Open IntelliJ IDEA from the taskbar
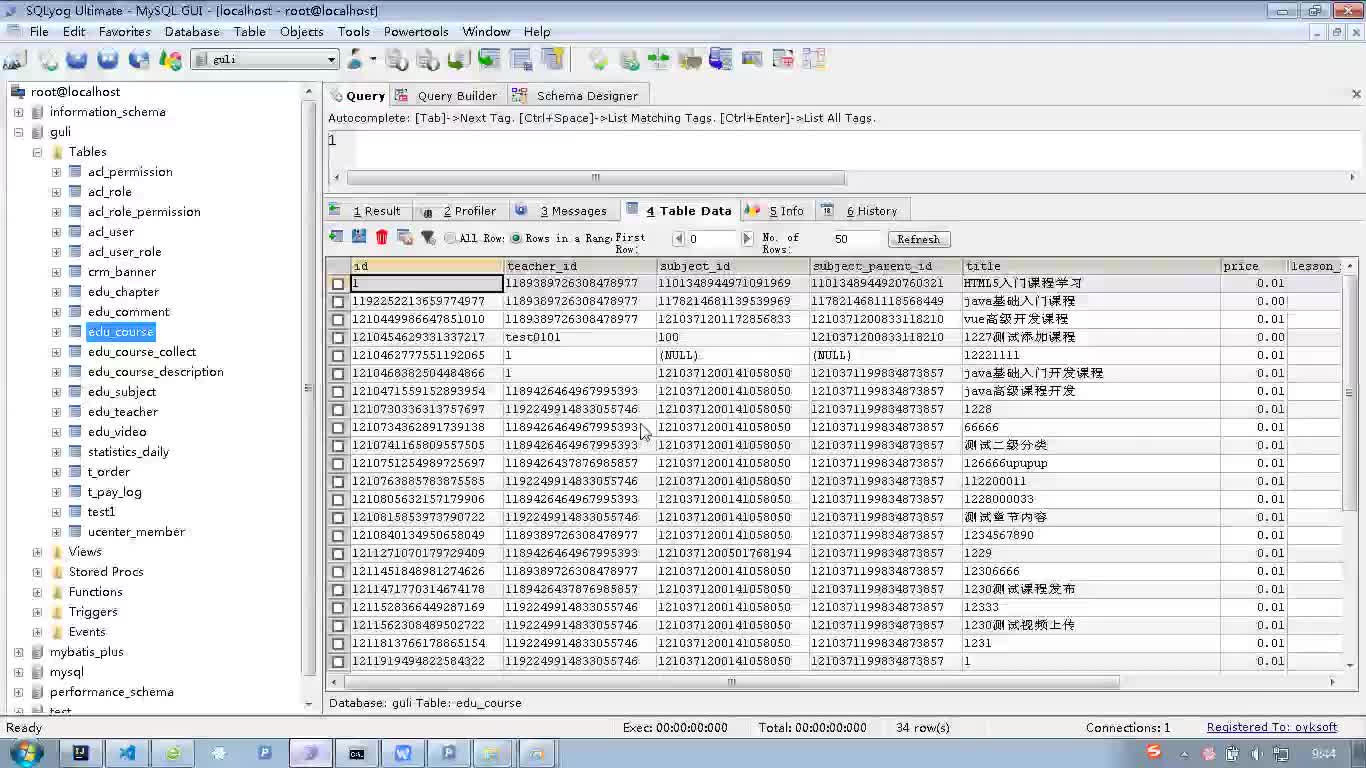This screenshot has width=1366, height=768. 80,753
